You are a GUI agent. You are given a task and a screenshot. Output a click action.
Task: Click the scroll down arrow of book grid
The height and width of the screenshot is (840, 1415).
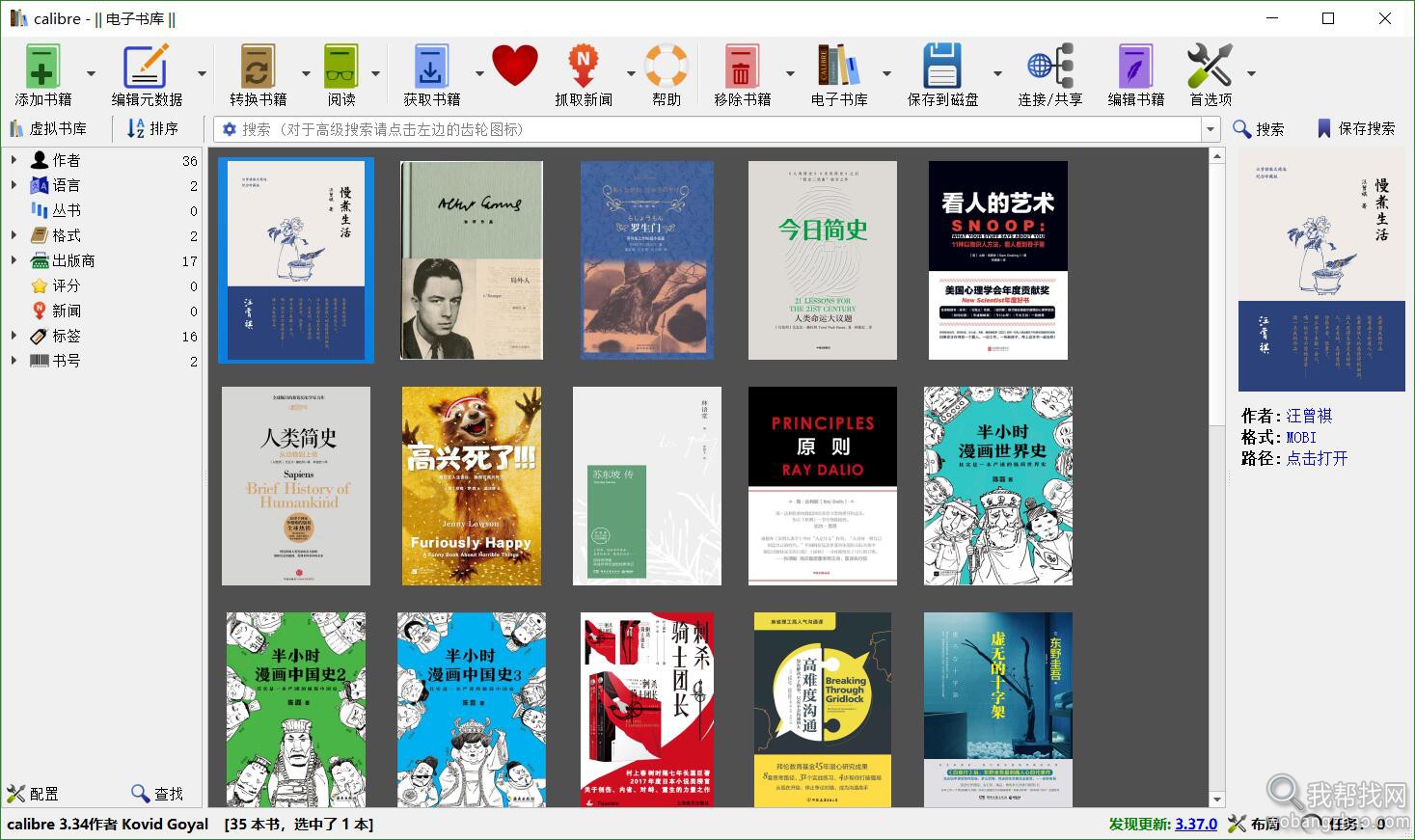1217,799
